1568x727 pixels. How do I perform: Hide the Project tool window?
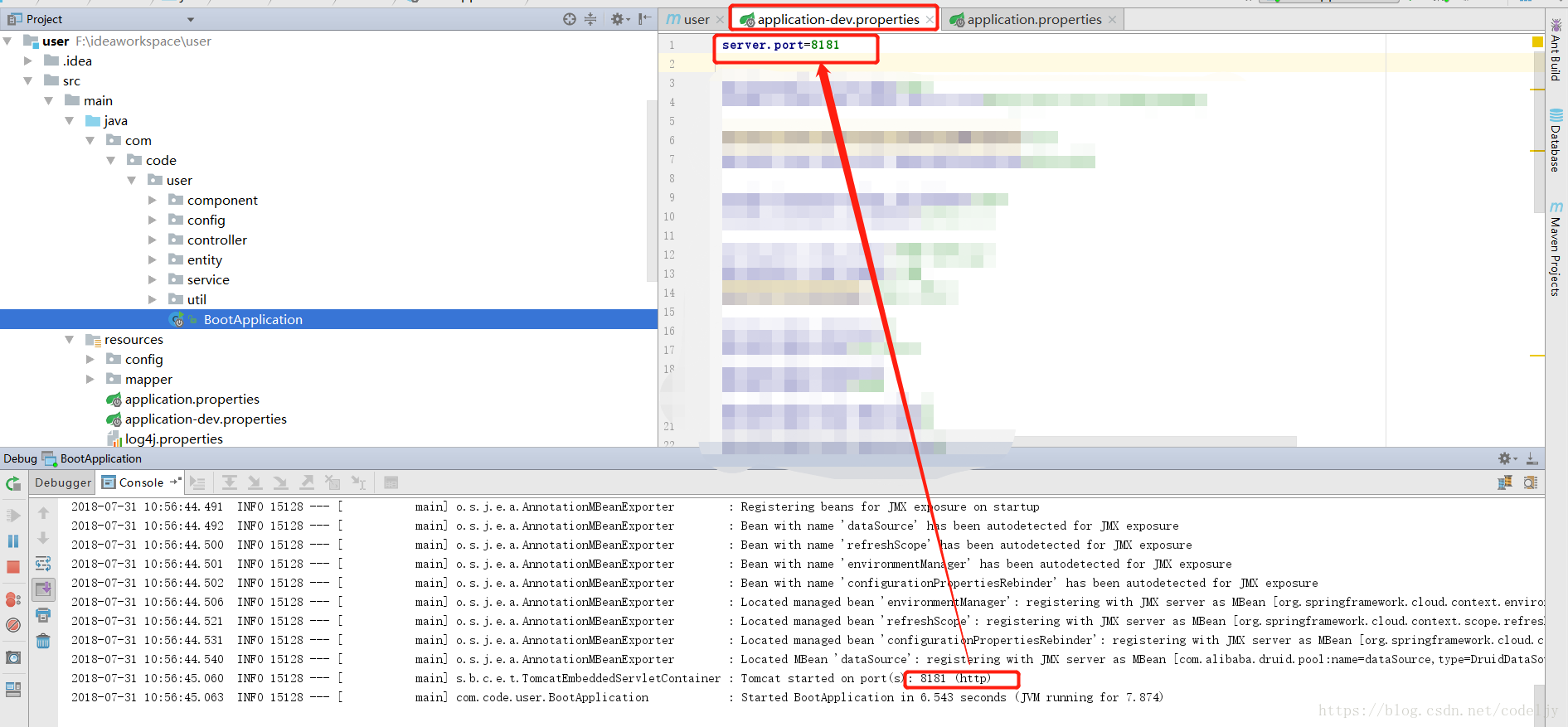(644, 19)
